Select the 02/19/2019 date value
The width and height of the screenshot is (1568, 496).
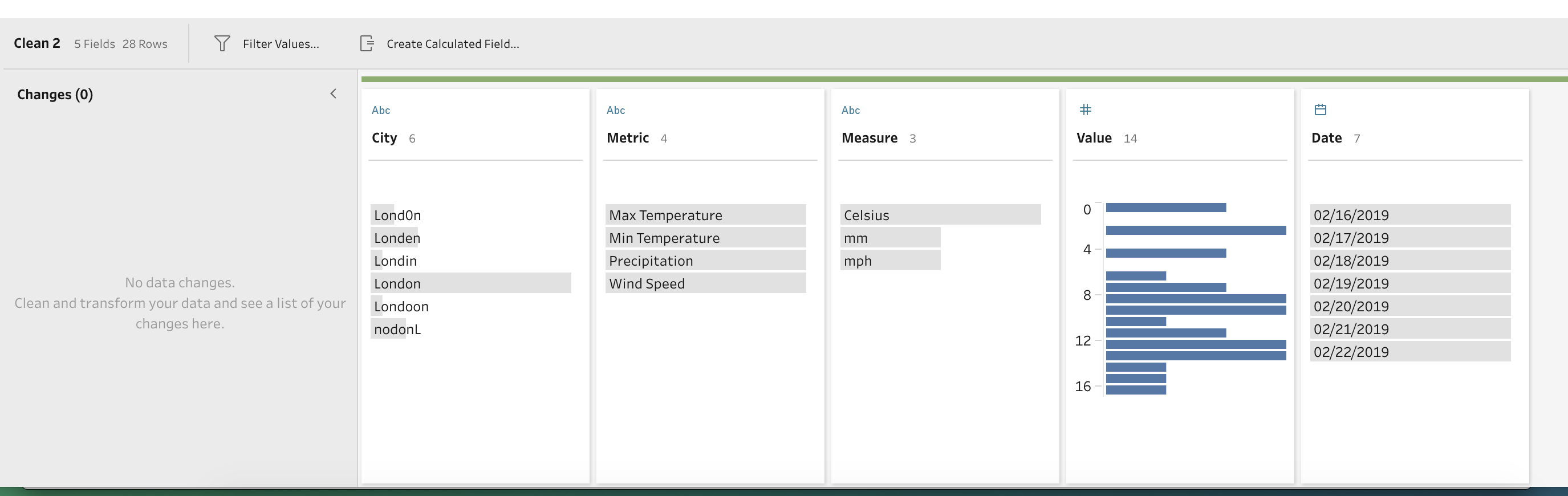[x=1351, y=283]
